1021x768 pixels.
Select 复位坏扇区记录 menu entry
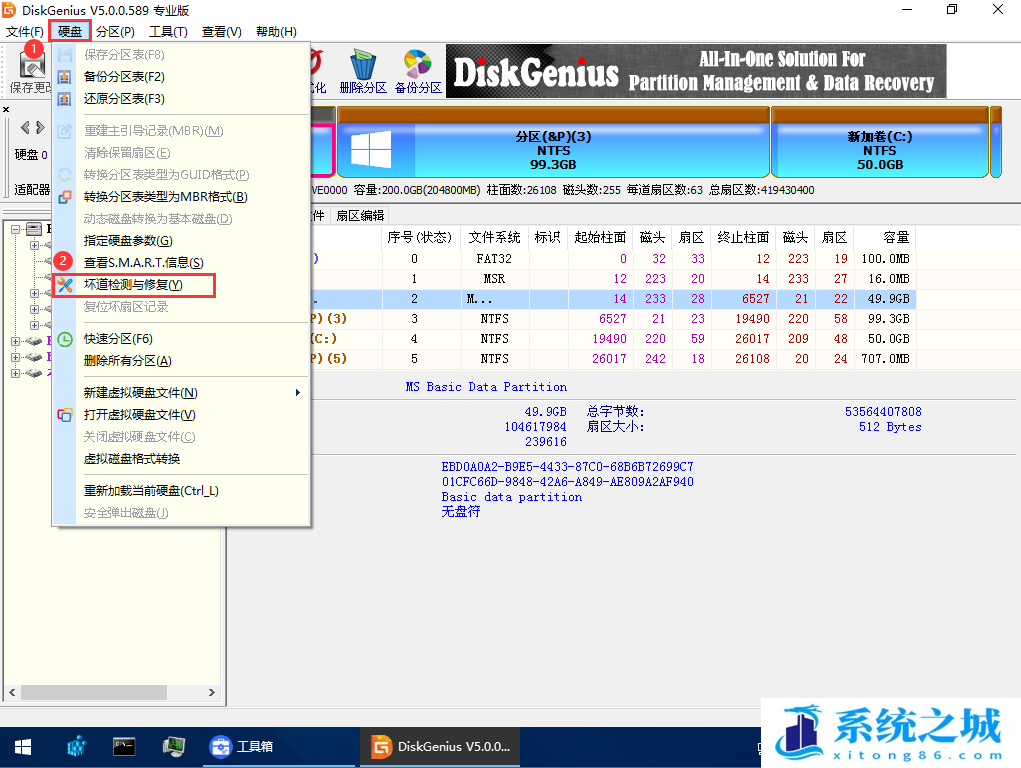[181, 307]
